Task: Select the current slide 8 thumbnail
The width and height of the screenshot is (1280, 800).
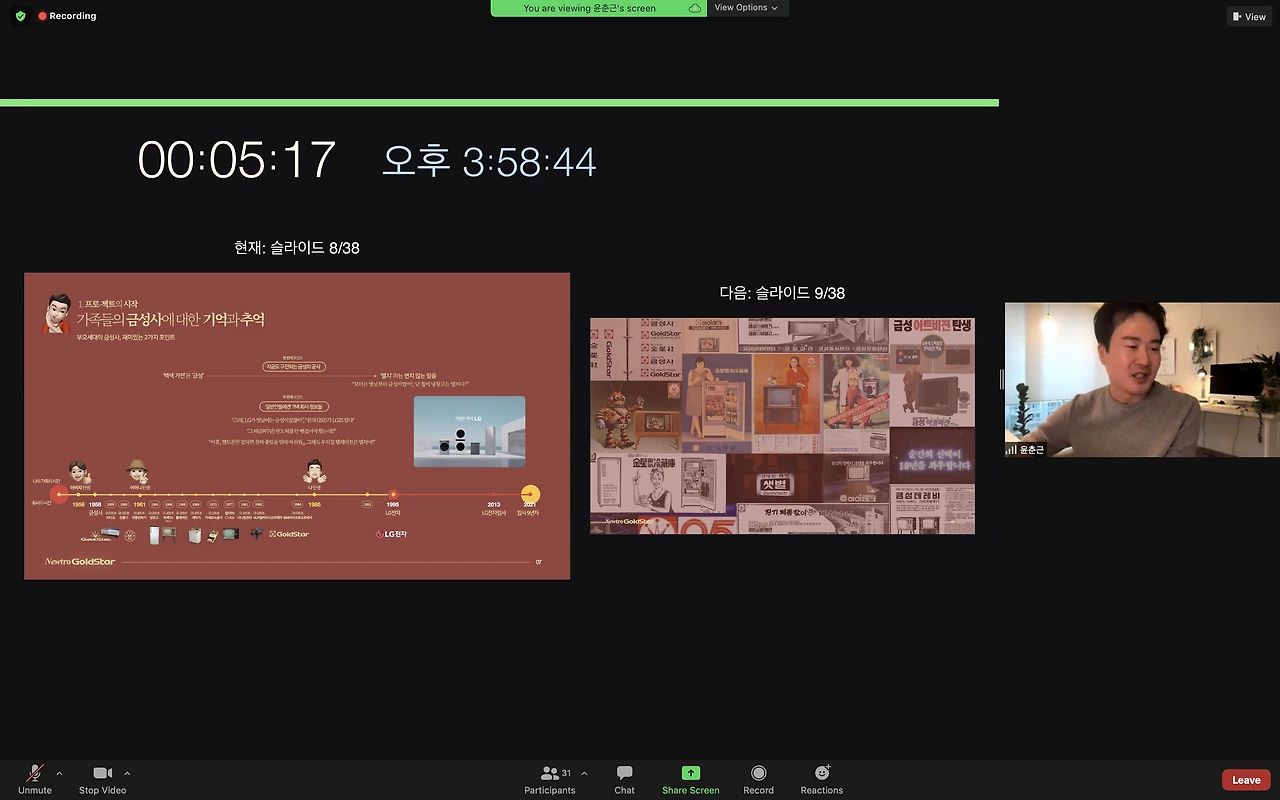Action: [297, 426]
